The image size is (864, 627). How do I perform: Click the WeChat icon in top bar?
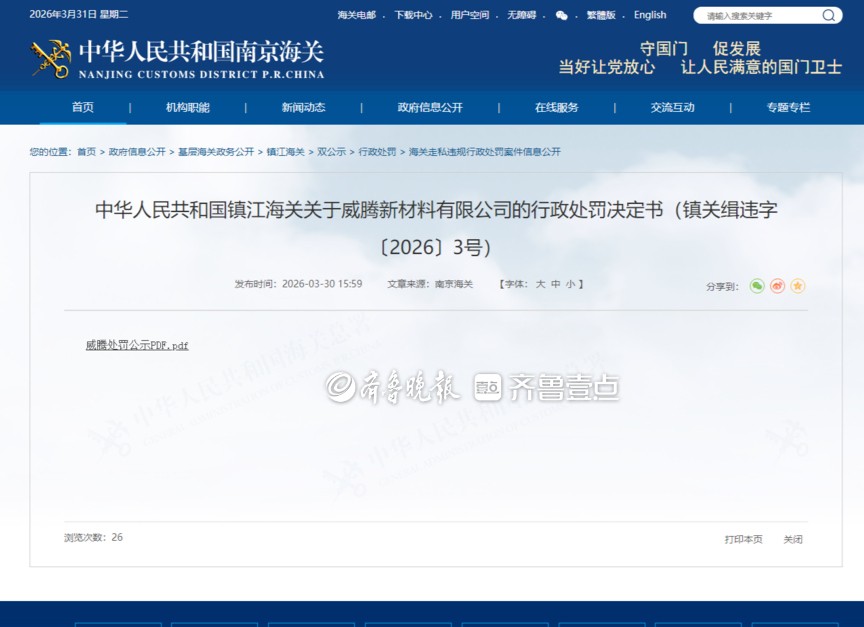[x=561, y=15]
